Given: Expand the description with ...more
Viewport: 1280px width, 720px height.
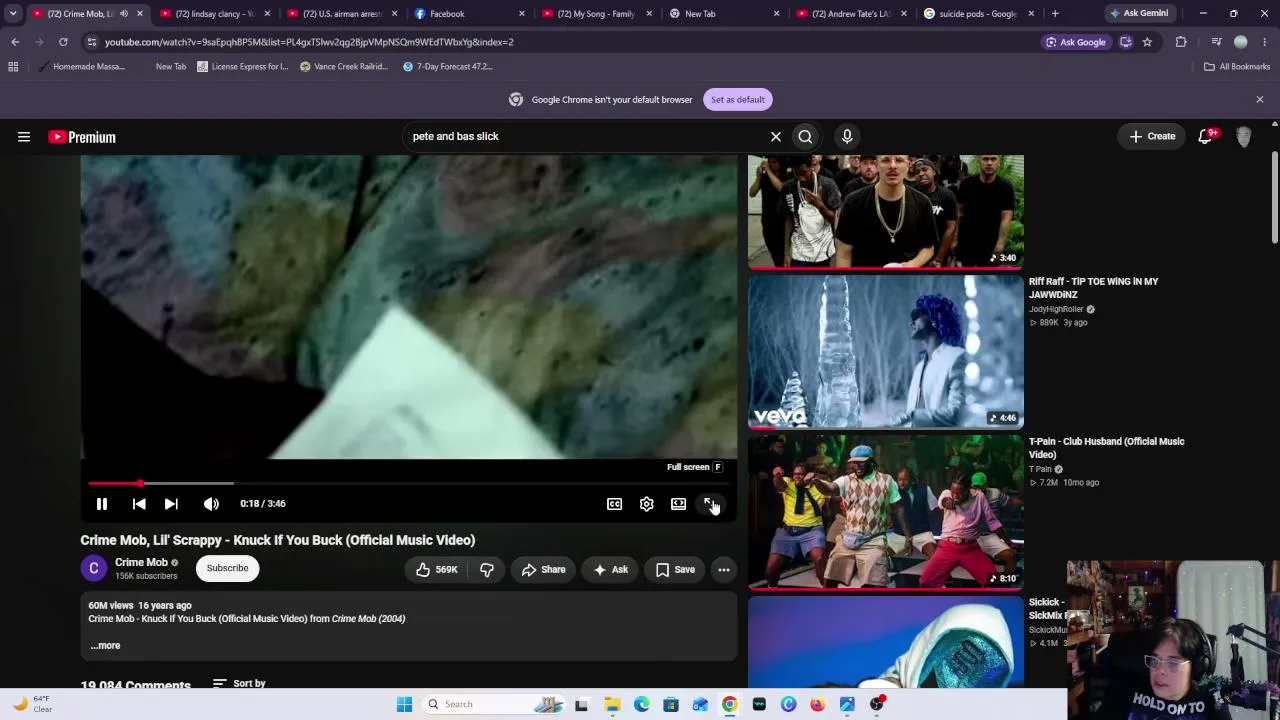Looking at the screenshot, I should (105, 645).
